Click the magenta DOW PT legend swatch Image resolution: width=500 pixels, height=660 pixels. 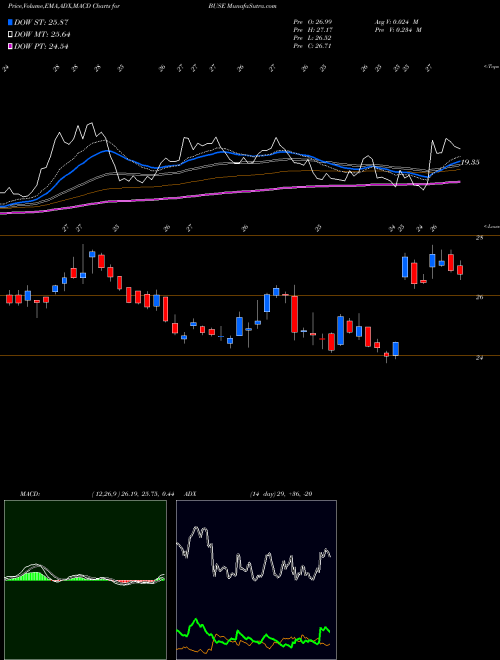(x=10, y=46)
